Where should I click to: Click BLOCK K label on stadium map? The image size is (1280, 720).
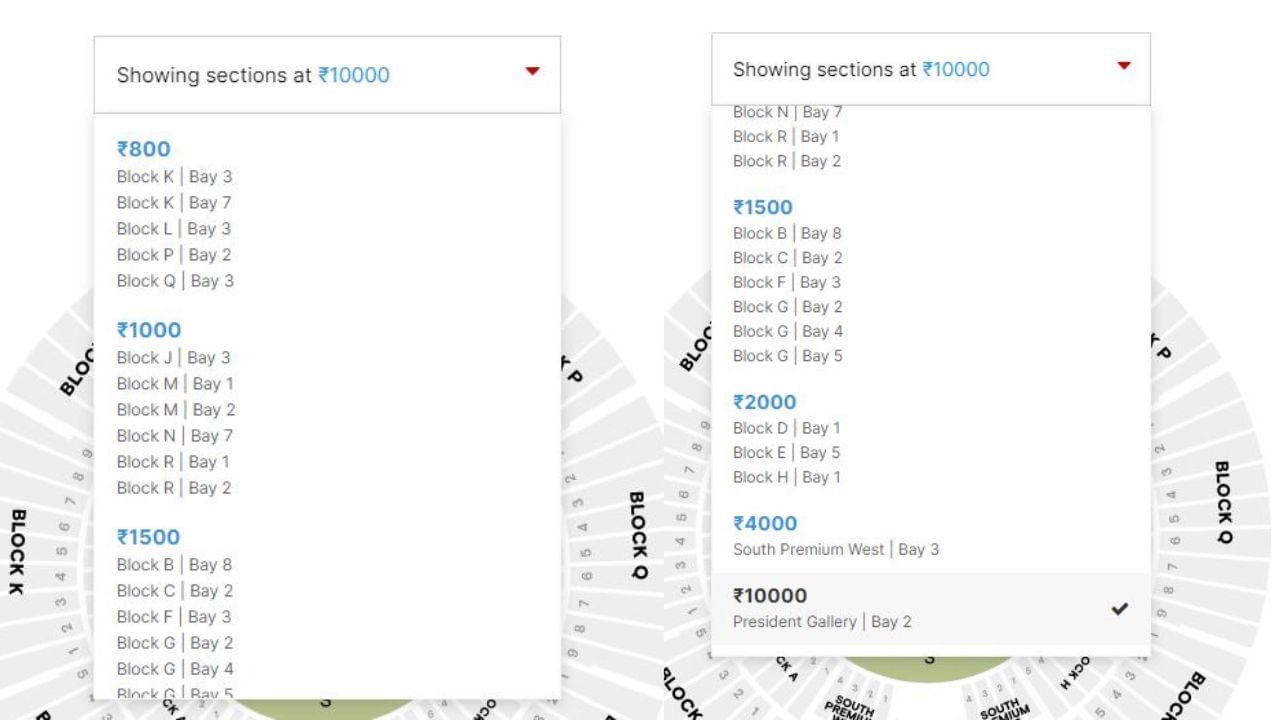point(17,552)
